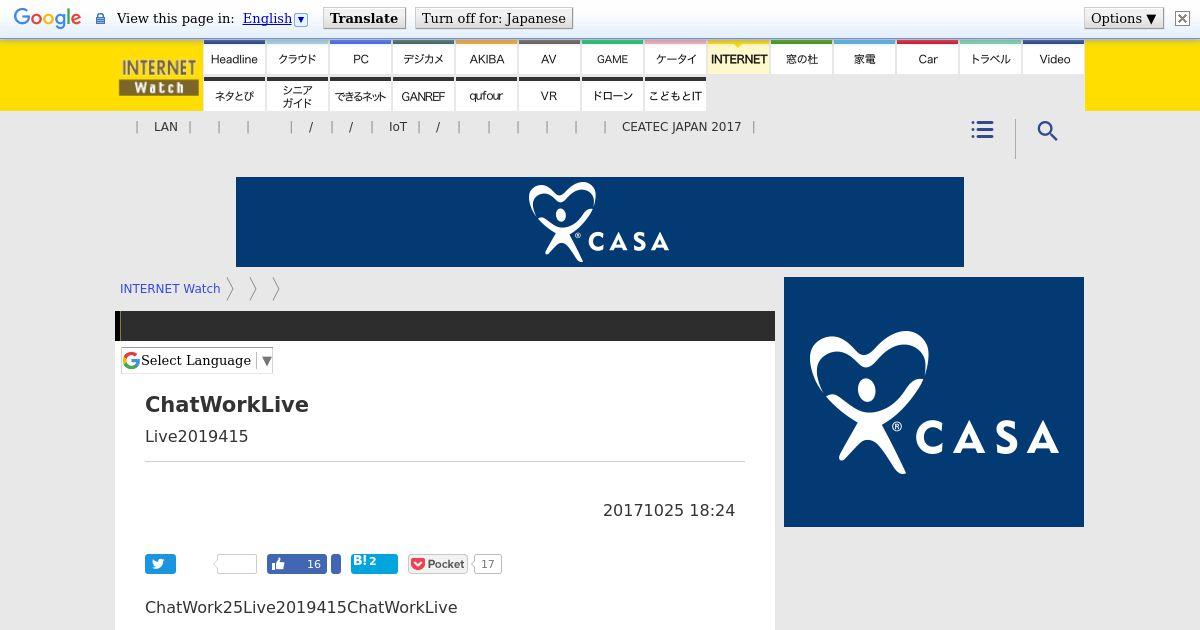Image resolution: width=1200 pixels, height=630 pixels.
Task: Open the Video tab
Action: point(1054,59)
